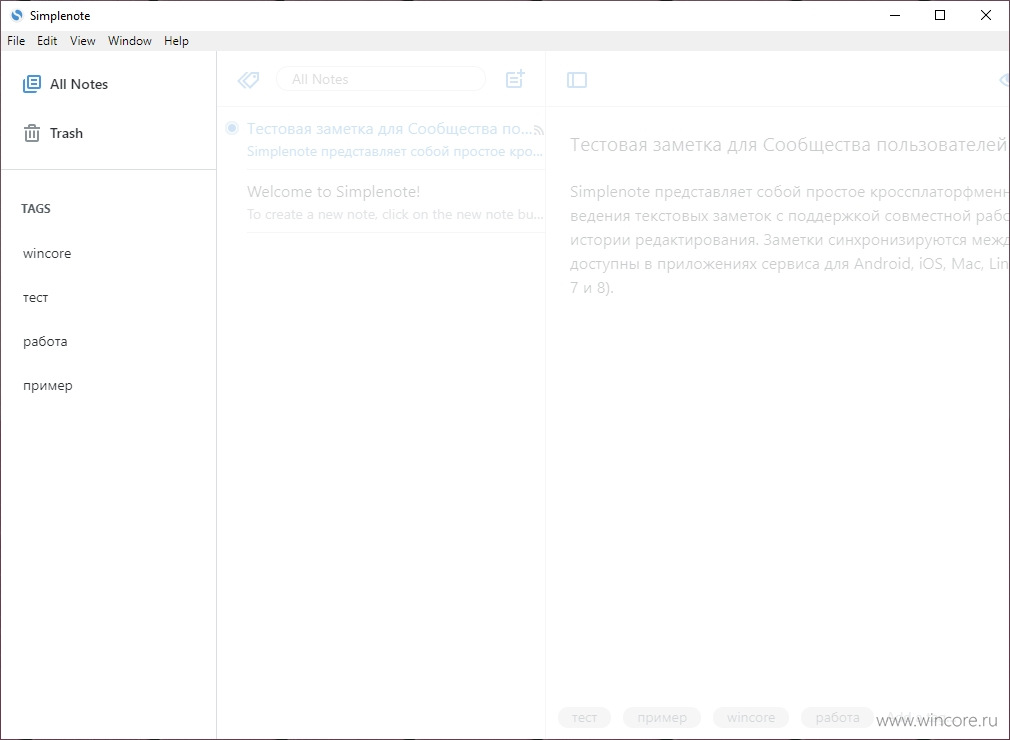1010x740 pixels.
Task: Click the tags menu icon in toolbar
Action: (x=248, y=80)
